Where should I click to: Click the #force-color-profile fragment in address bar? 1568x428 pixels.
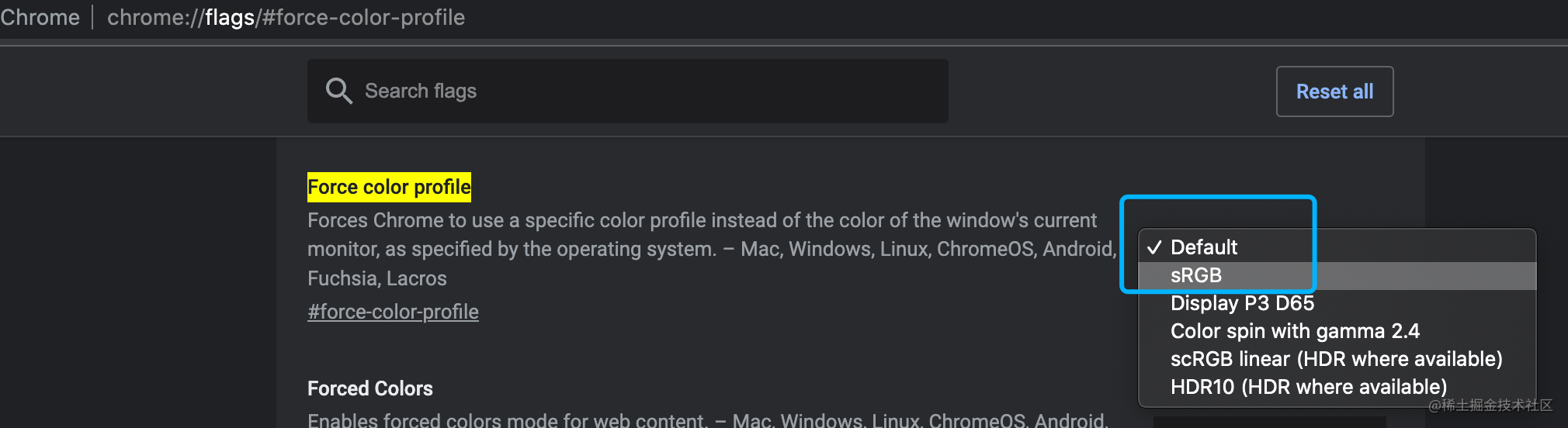(x=363, y=17)
